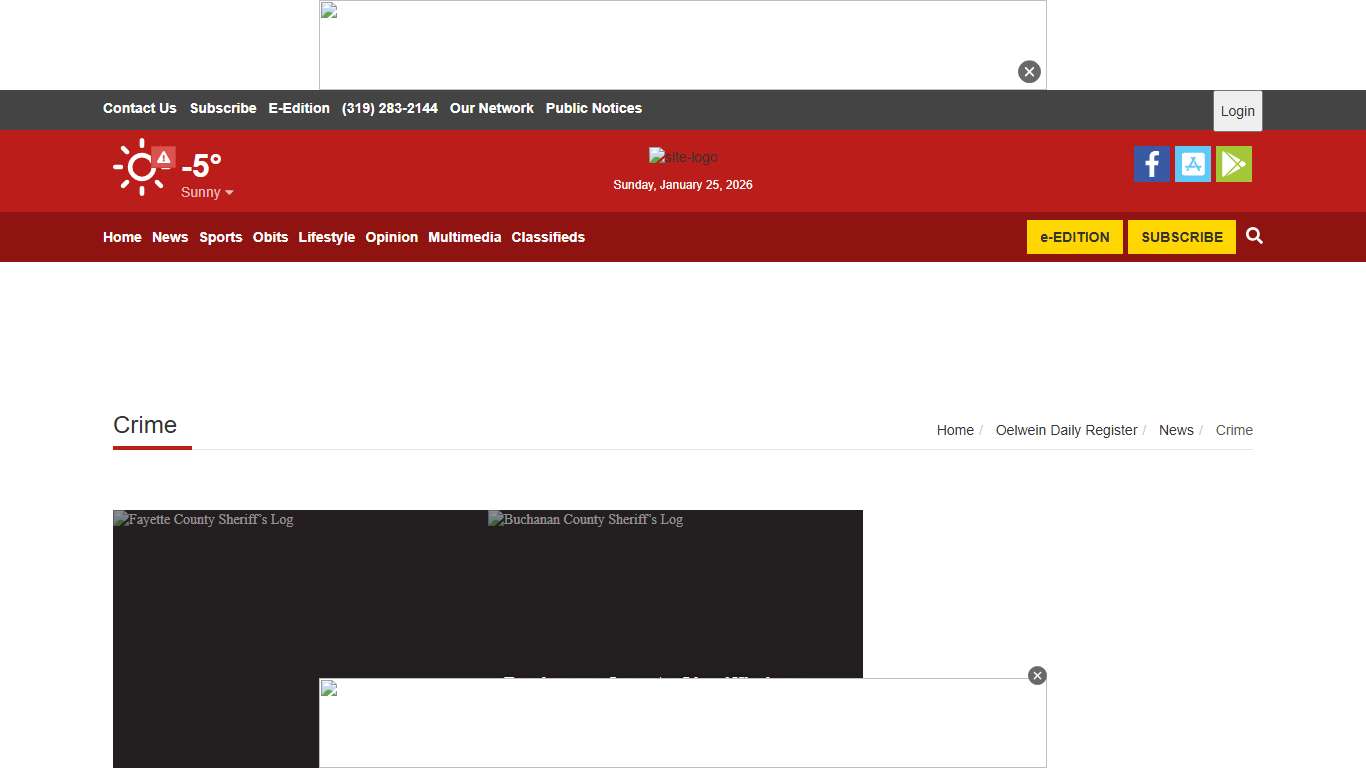Click the site logo image
Viewport: 1366px width, 768px height.
tap(683, 157)
